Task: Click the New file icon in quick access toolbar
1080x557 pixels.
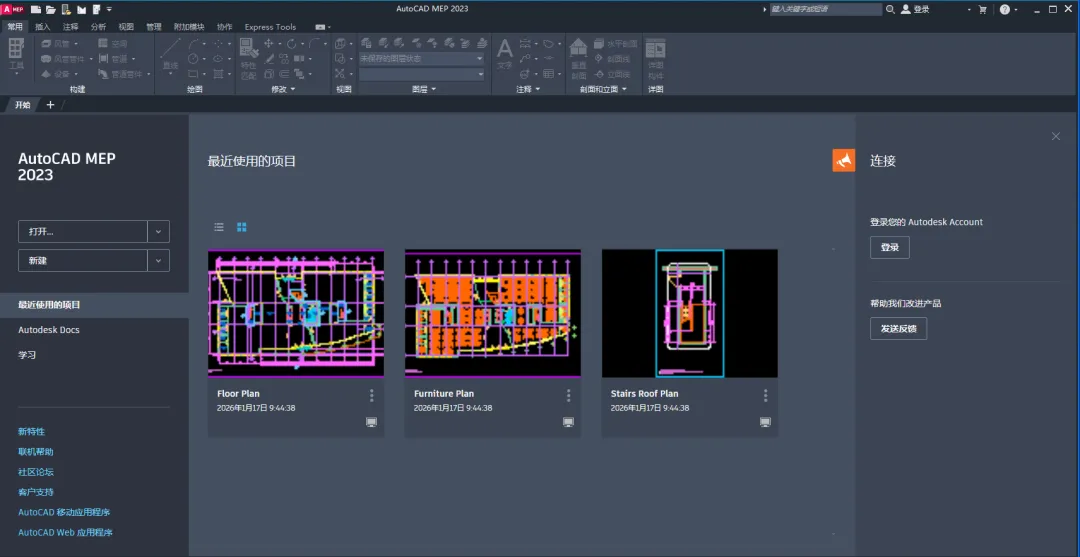Action: click(35, 9)
